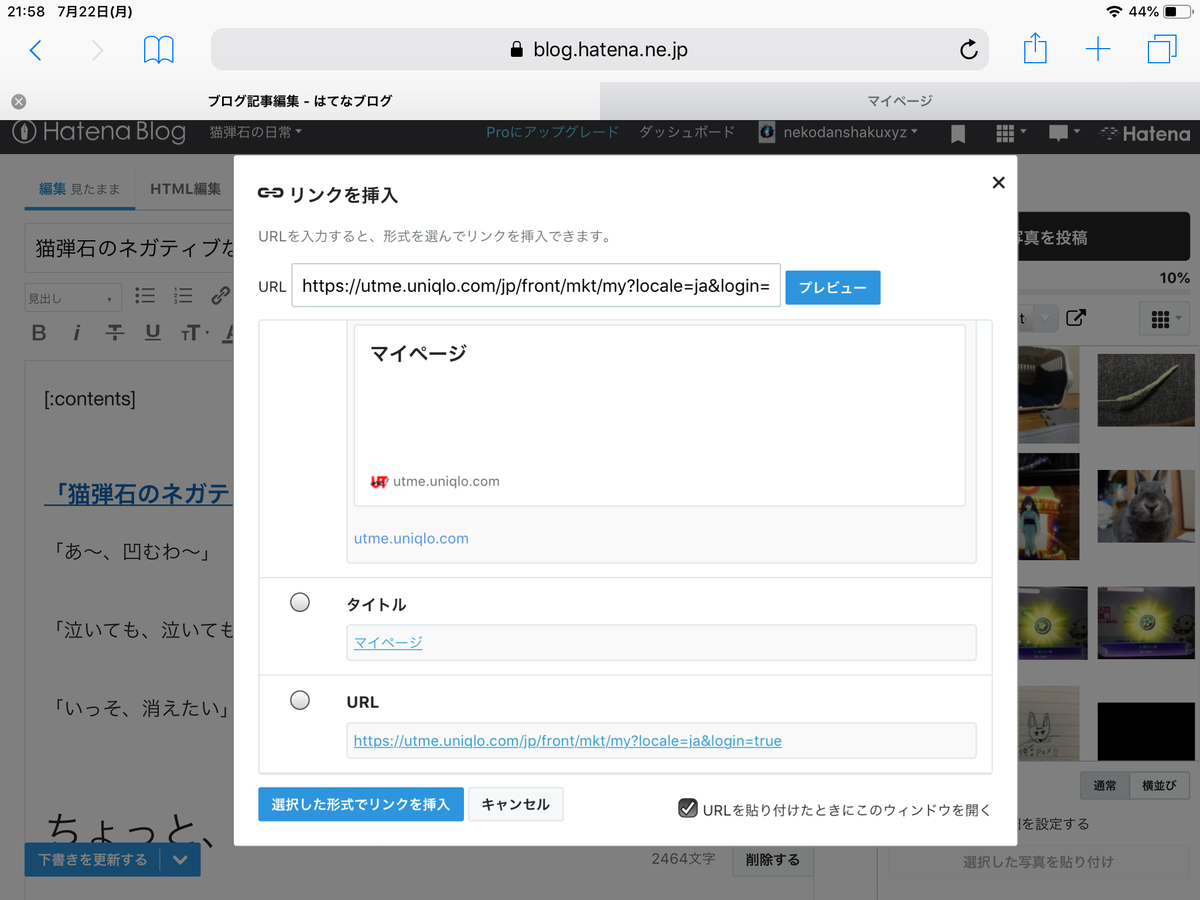Click the プレビュー button
This screenshot has height=900, width=1200.
pos(832,287)
